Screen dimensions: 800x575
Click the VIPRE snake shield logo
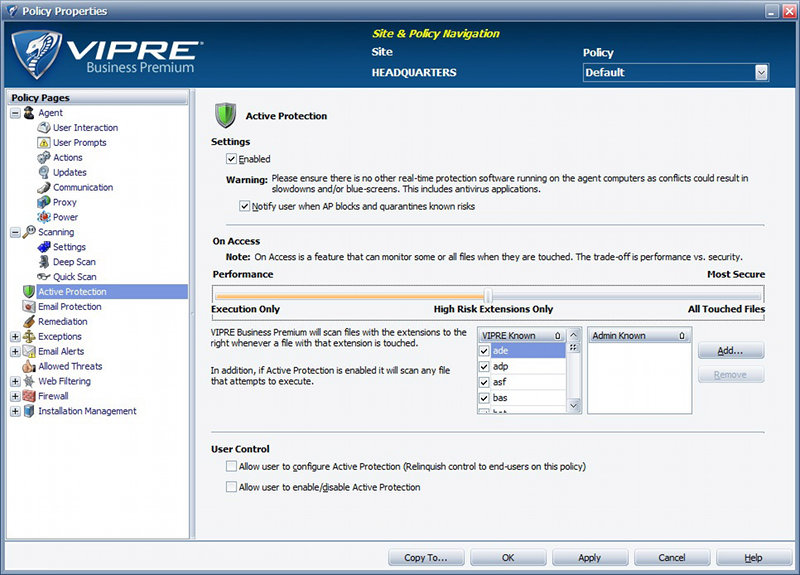37,54
